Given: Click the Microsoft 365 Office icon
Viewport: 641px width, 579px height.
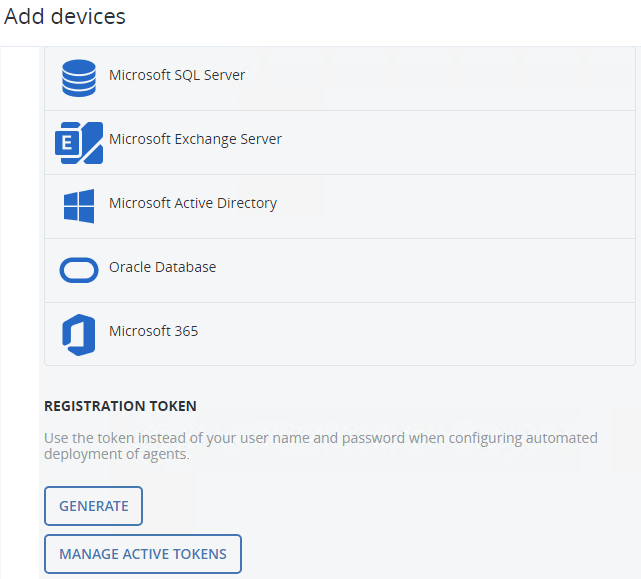Looking at the screenshot, I should [x=79, y=334].
